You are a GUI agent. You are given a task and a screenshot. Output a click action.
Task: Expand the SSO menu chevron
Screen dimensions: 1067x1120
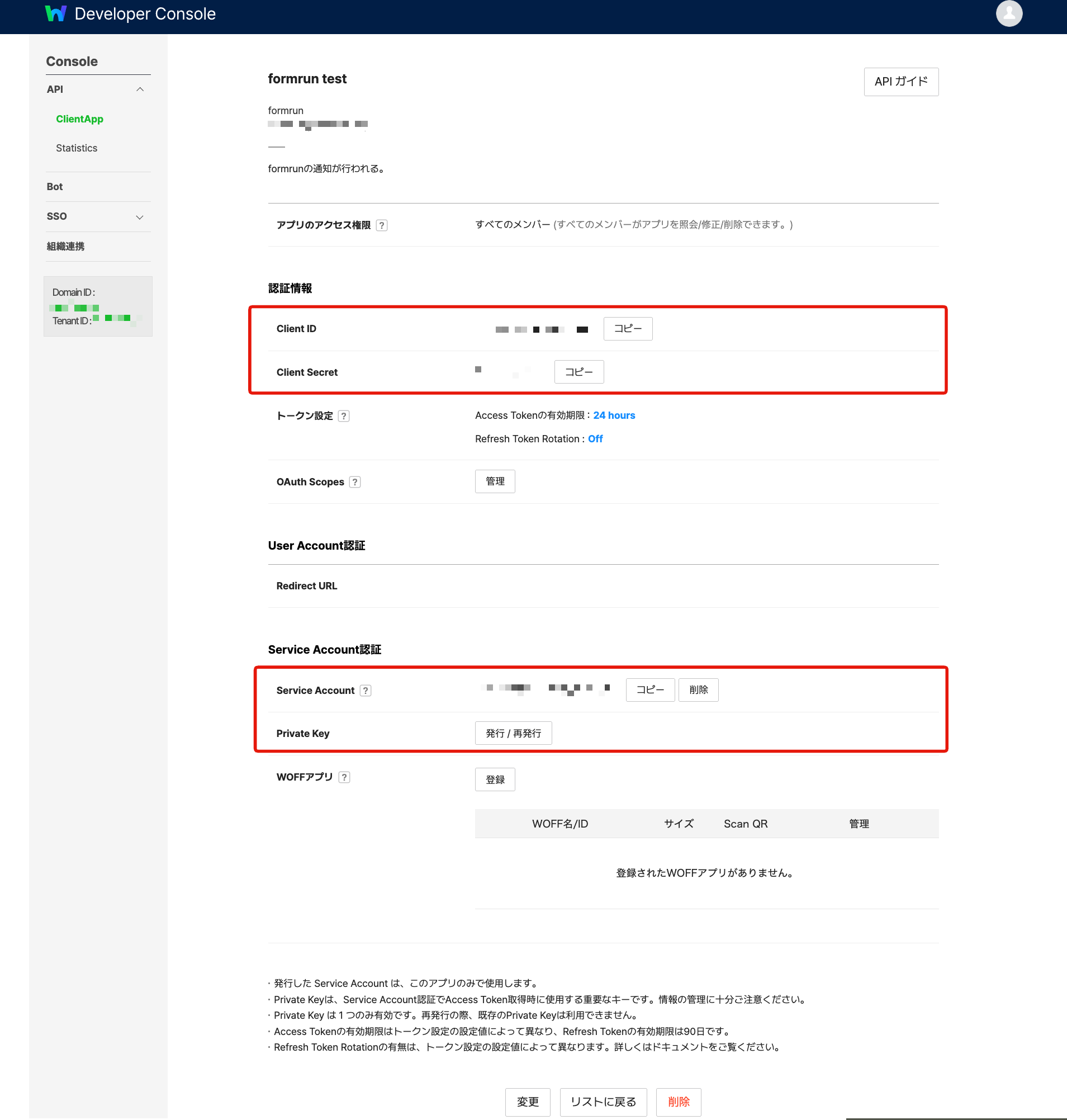[140, 217]
